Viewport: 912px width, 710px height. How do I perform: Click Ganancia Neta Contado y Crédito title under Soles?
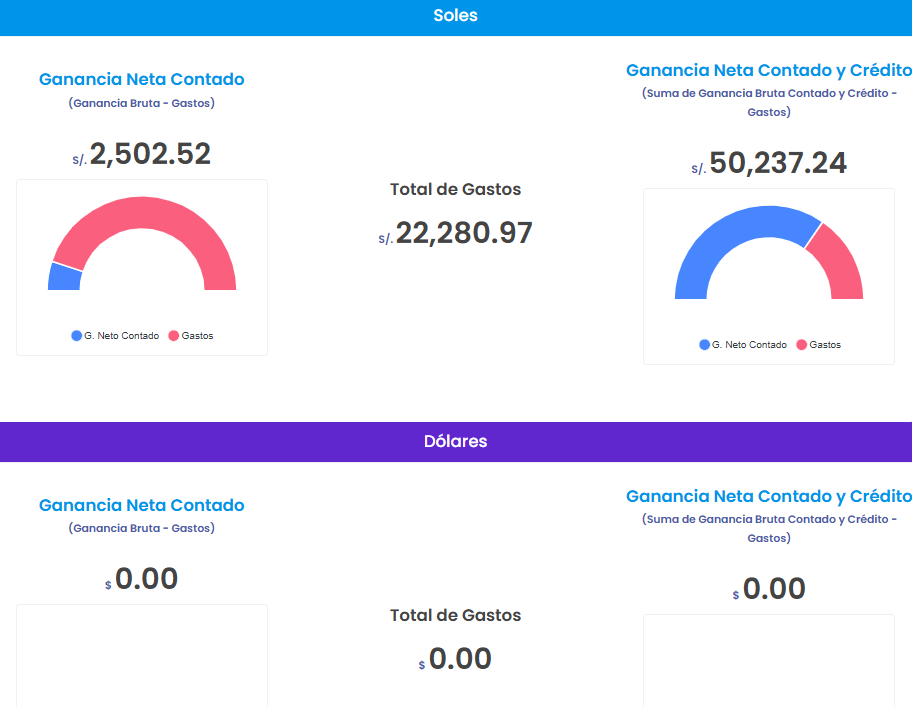tap(768, 70)
